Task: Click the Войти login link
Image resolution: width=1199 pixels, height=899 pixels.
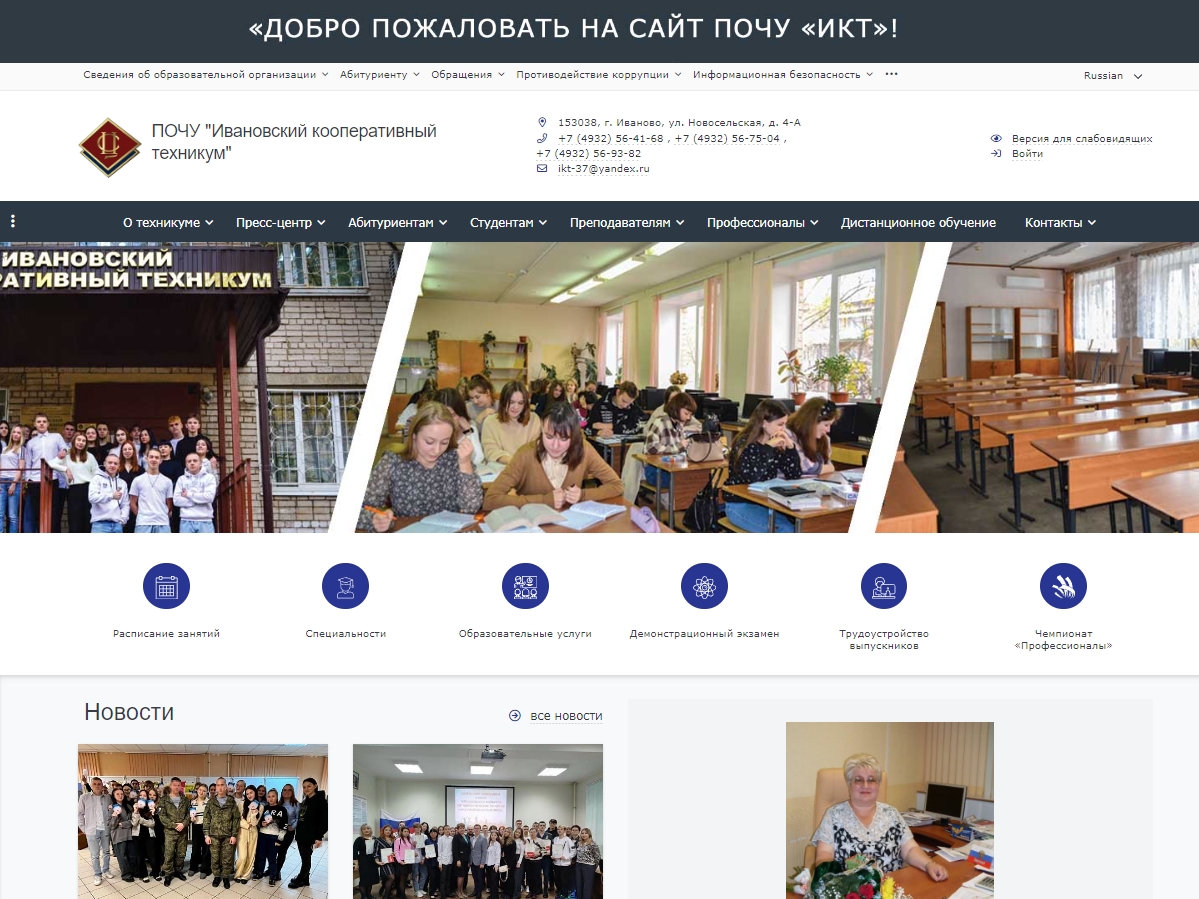Action: [1028, 155]
